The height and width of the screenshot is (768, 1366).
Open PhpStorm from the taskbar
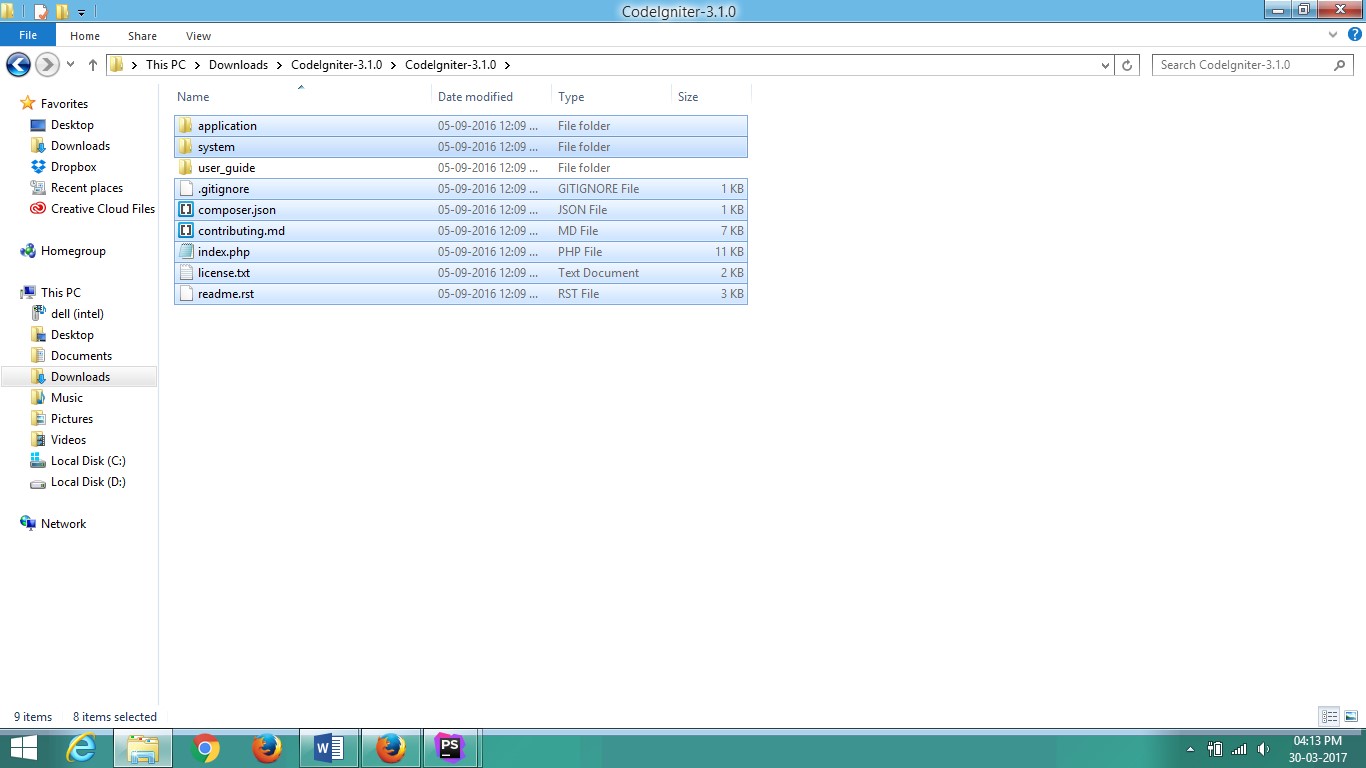450,748
